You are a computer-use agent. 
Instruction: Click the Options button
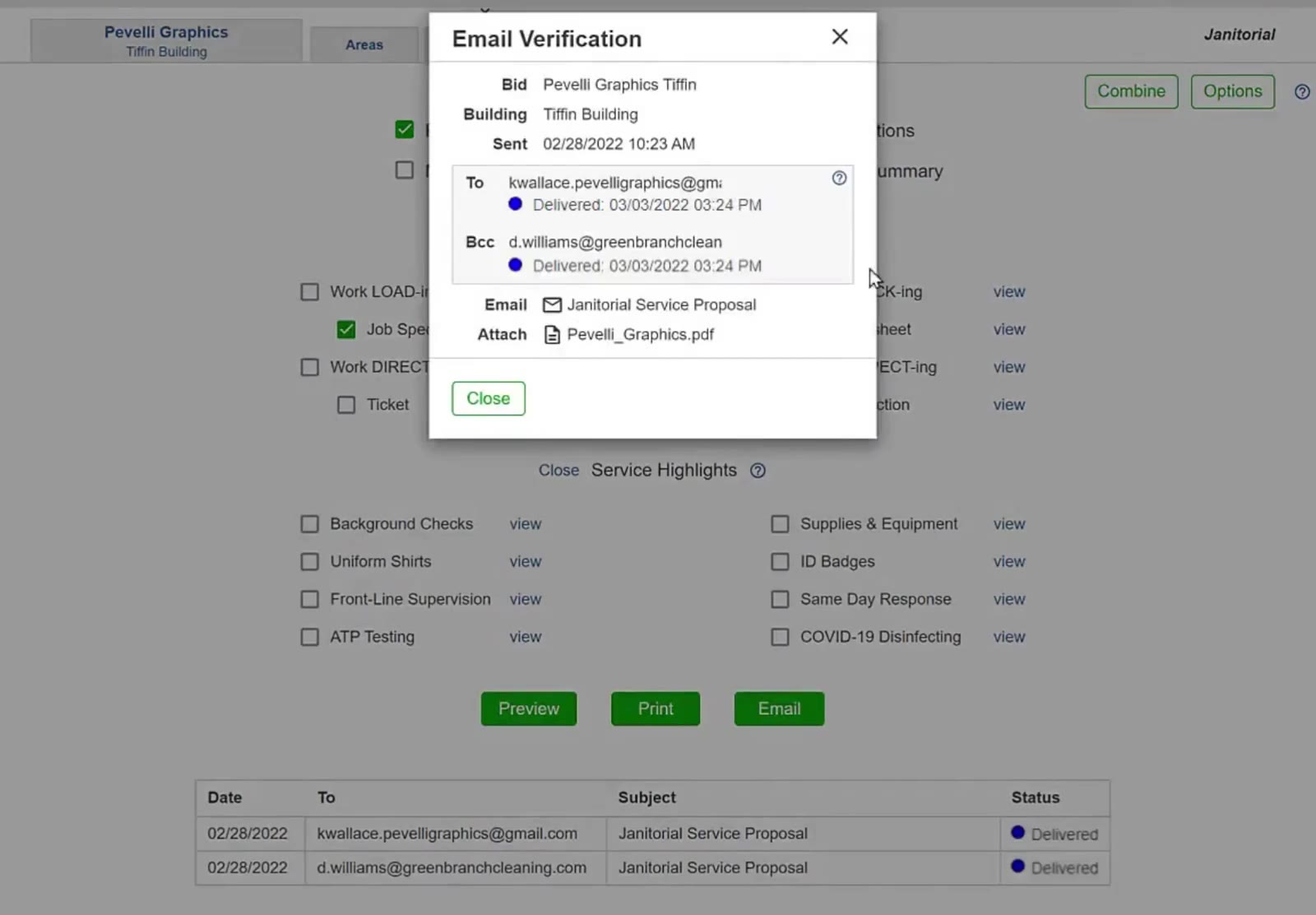(1232, 91)
